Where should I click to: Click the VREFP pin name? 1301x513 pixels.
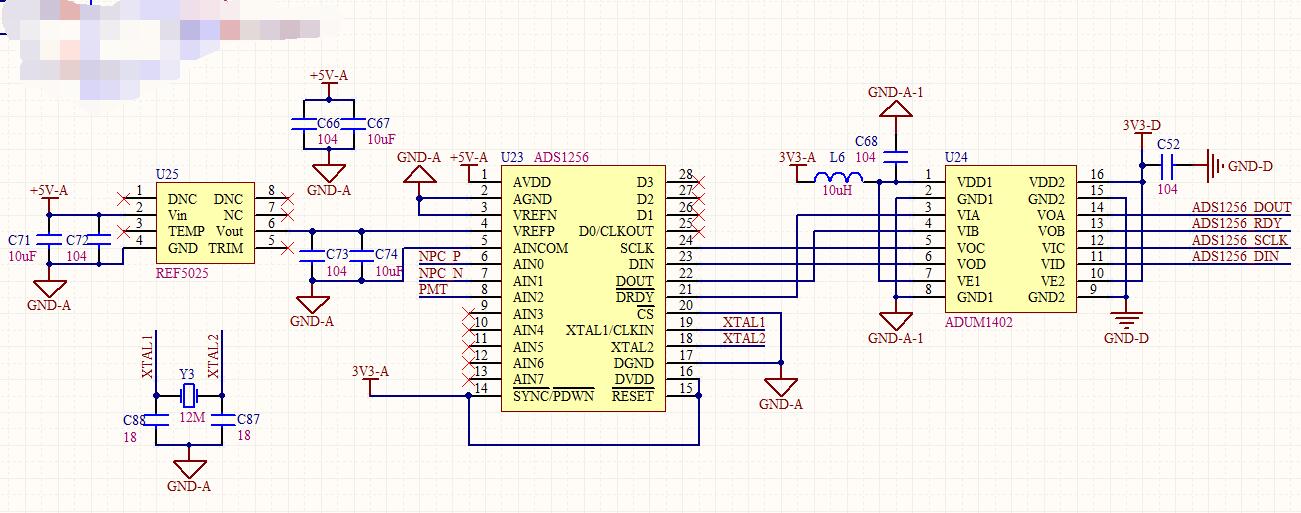535,231
